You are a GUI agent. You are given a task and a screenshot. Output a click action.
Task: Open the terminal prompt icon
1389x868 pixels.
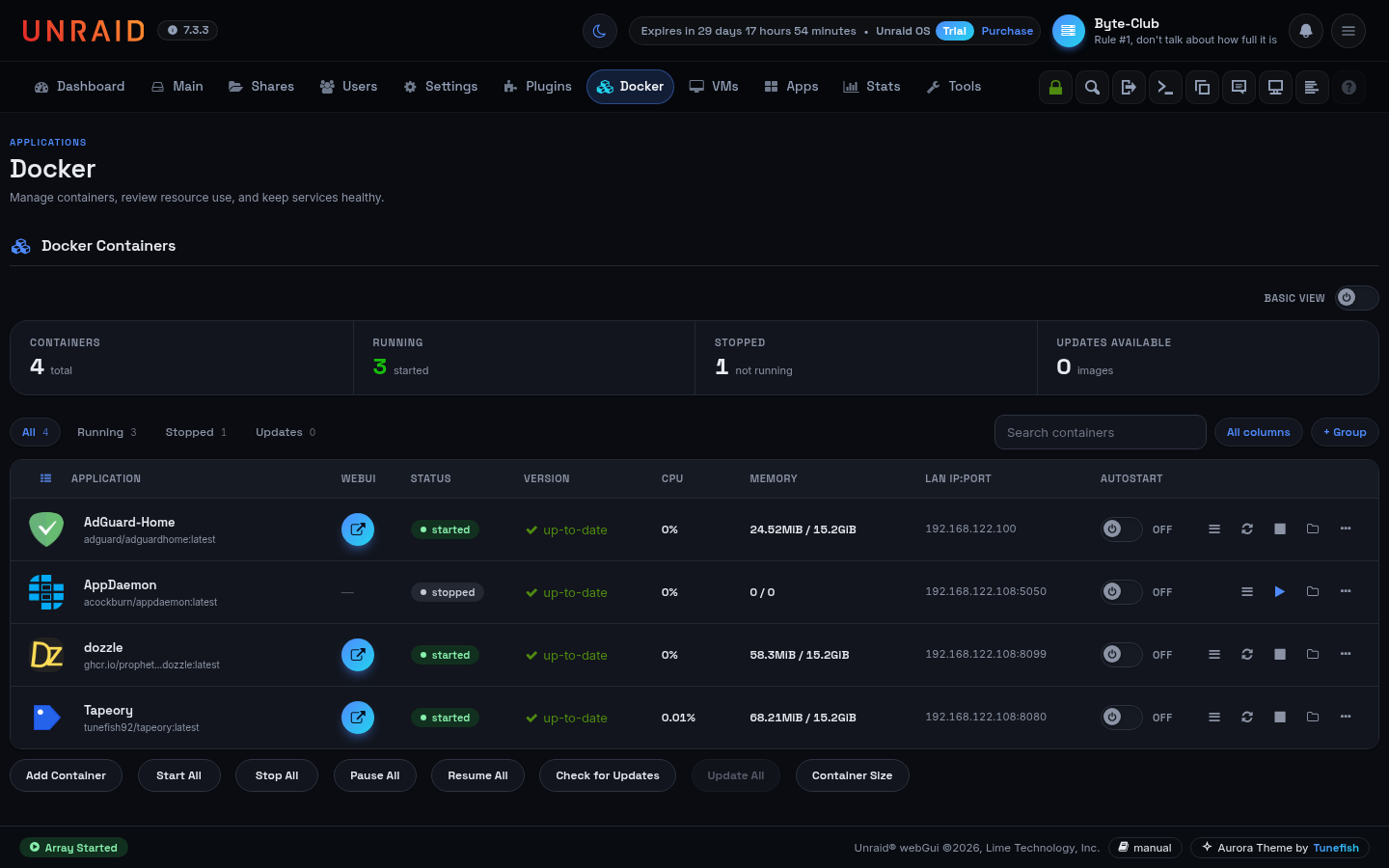click(1165, 87)
